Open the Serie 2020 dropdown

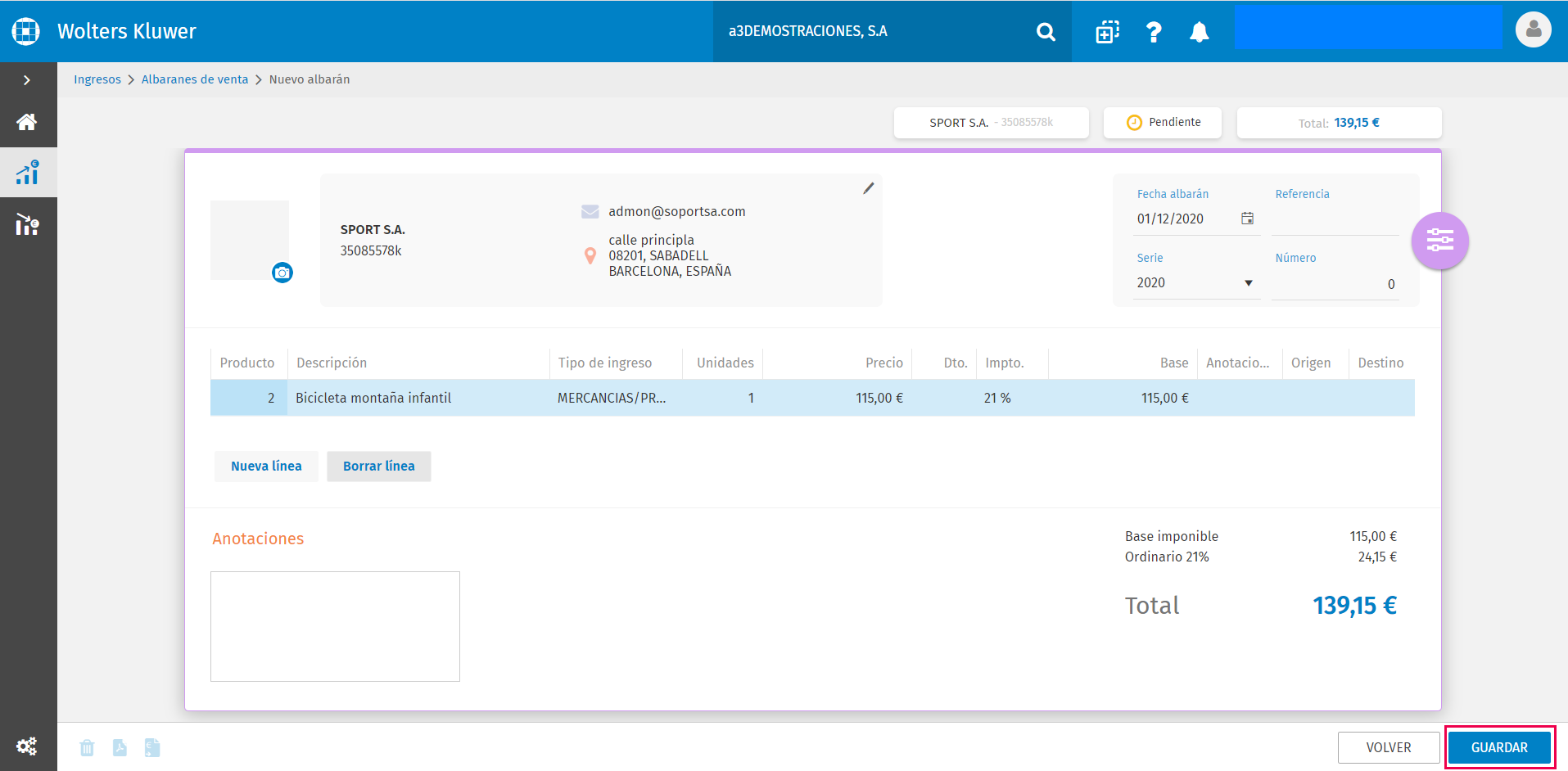coord(1196,283)
